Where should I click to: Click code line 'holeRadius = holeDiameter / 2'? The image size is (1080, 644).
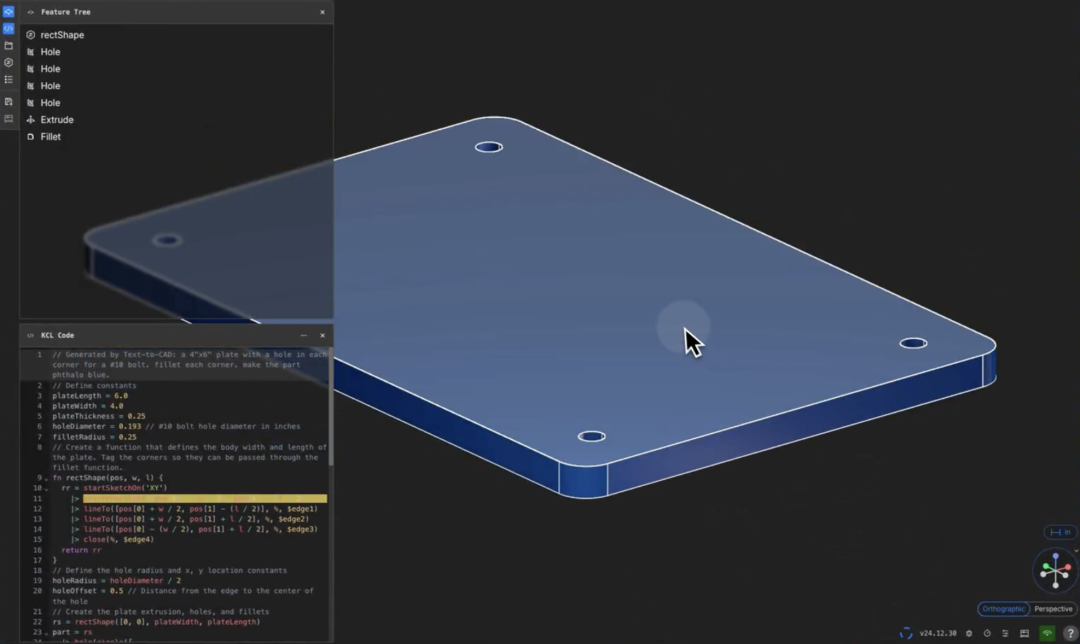point(116,581)
